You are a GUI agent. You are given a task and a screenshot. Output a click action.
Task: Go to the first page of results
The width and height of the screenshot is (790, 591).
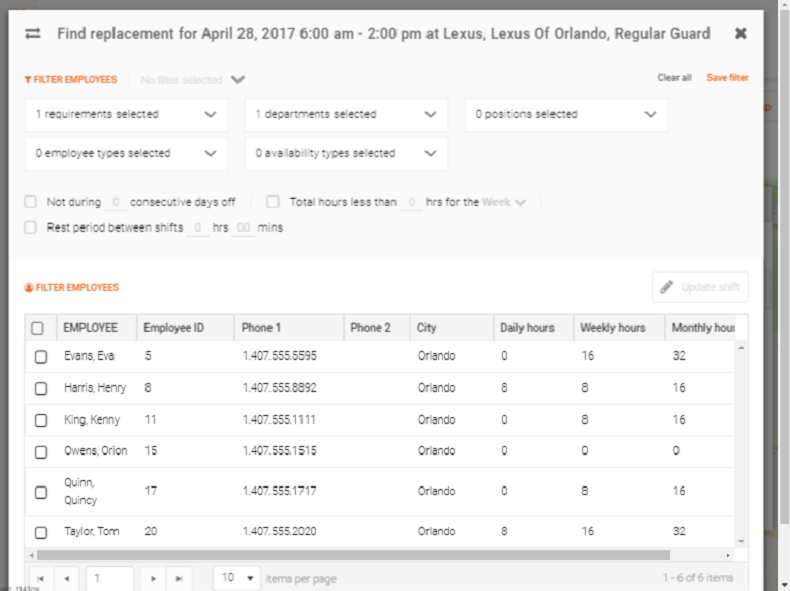coord(40,579)
